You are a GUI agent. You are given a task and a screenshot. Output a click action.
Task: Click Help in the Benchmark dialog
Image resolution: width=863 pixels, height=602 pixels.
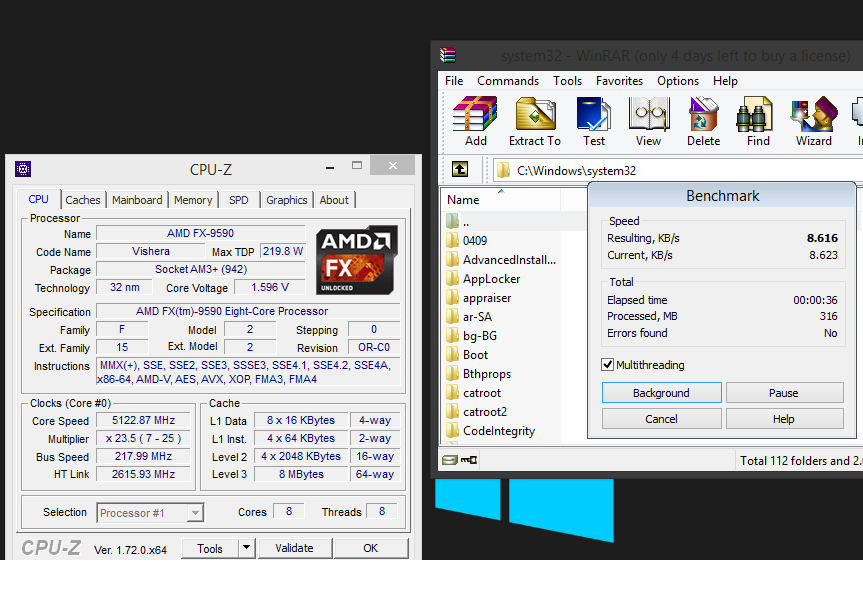784,419
